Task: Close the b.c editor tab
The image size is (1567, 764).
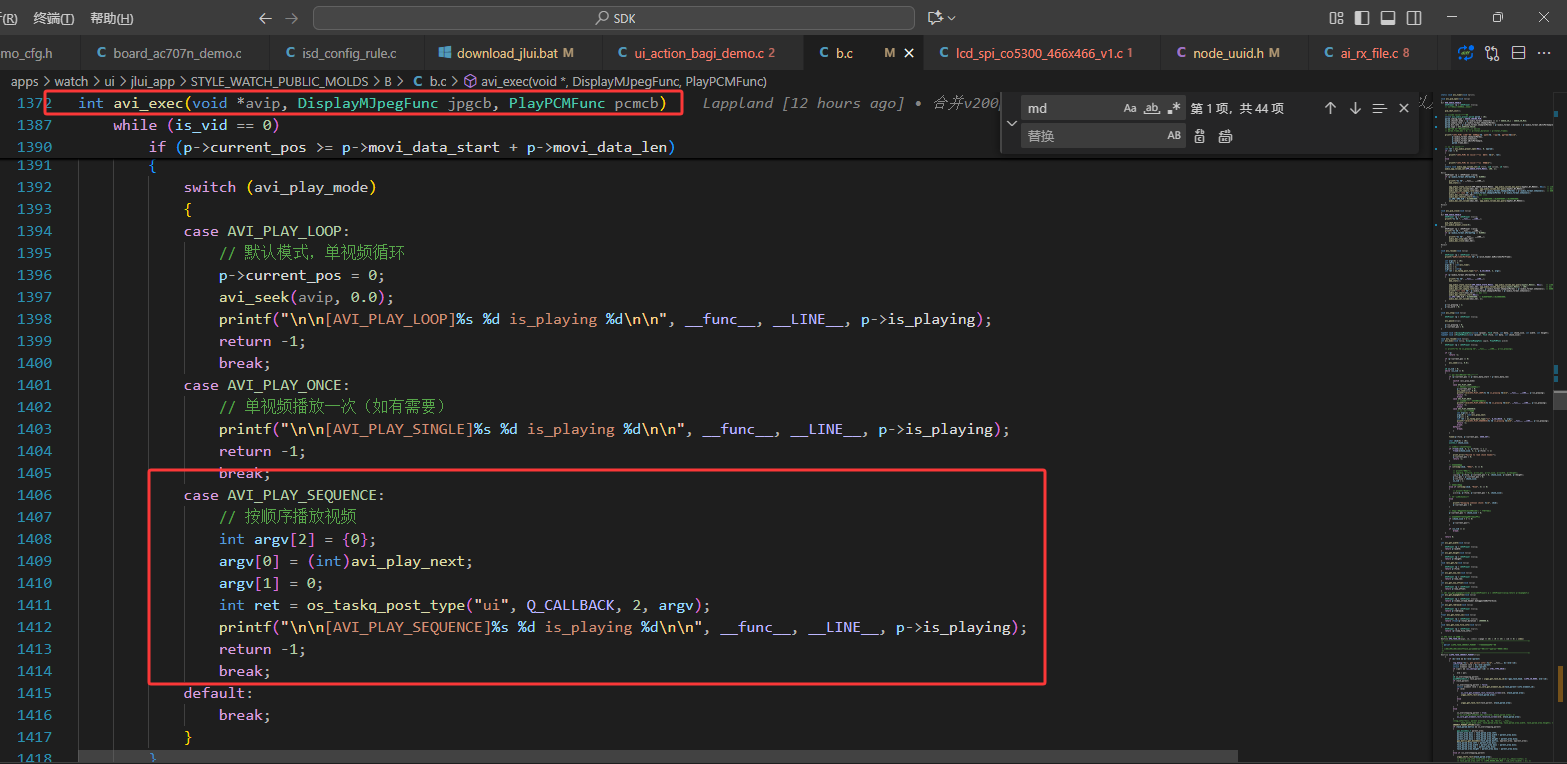Action: pos(909,53)
